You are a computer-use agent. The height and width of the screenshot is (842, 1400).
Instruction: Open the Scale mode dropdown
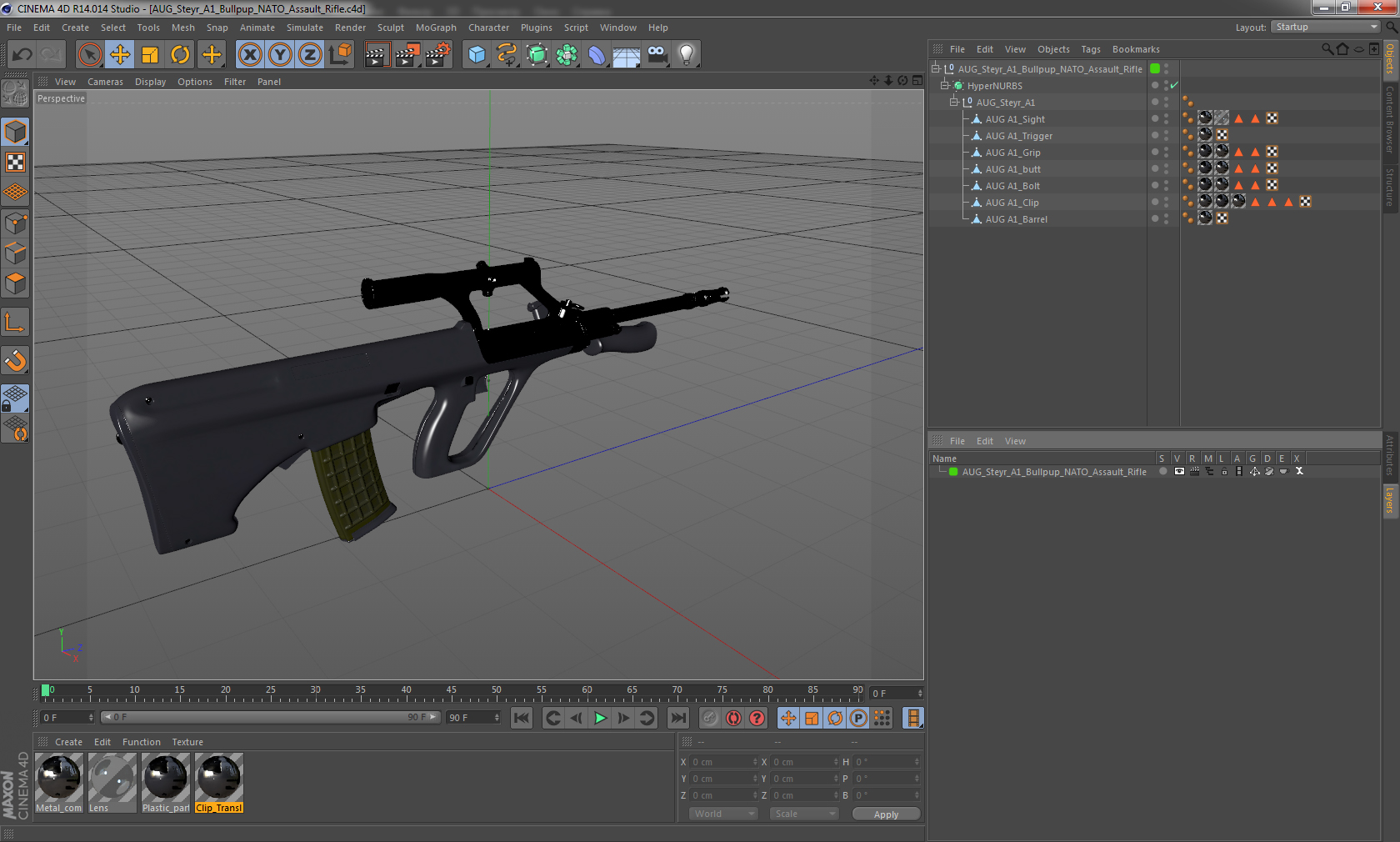click(803, 814)
